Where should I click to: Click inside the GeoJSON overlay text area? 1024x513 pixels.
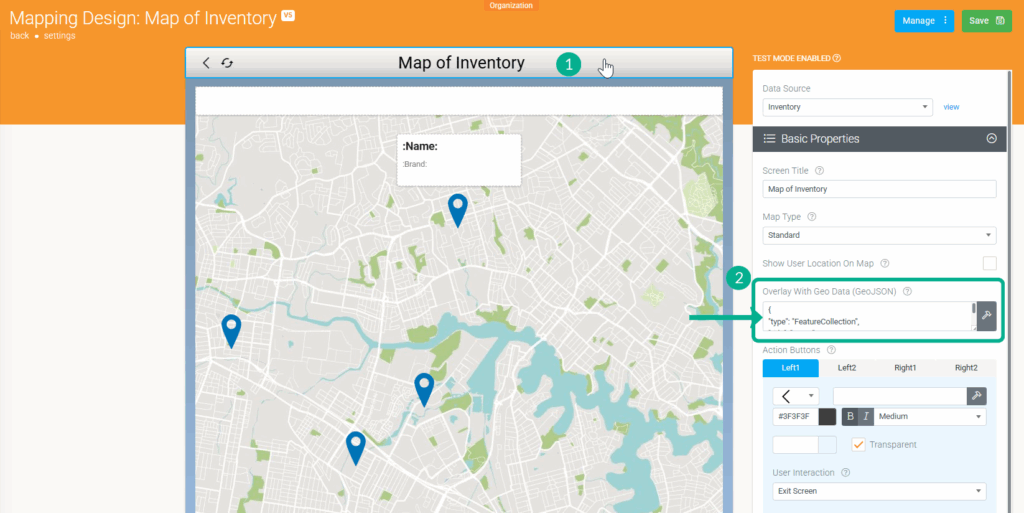click(x=866, y=316)
